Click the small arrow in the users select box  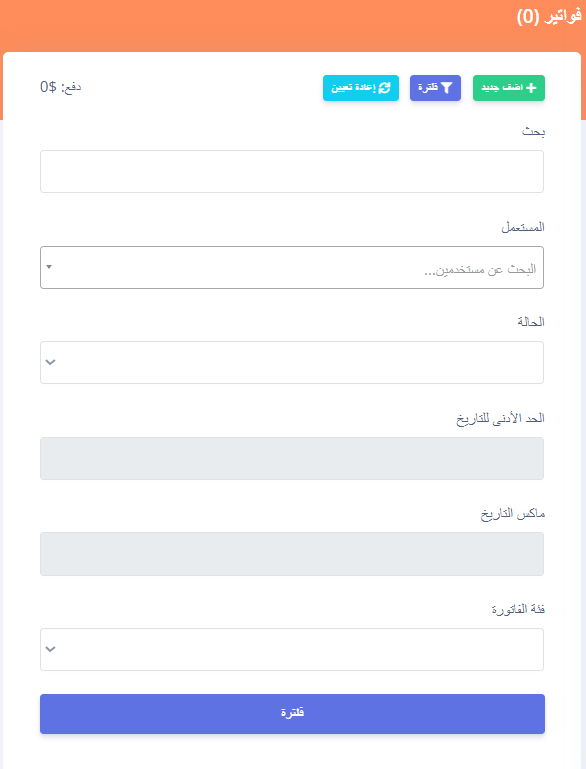[x=49, y=267]
